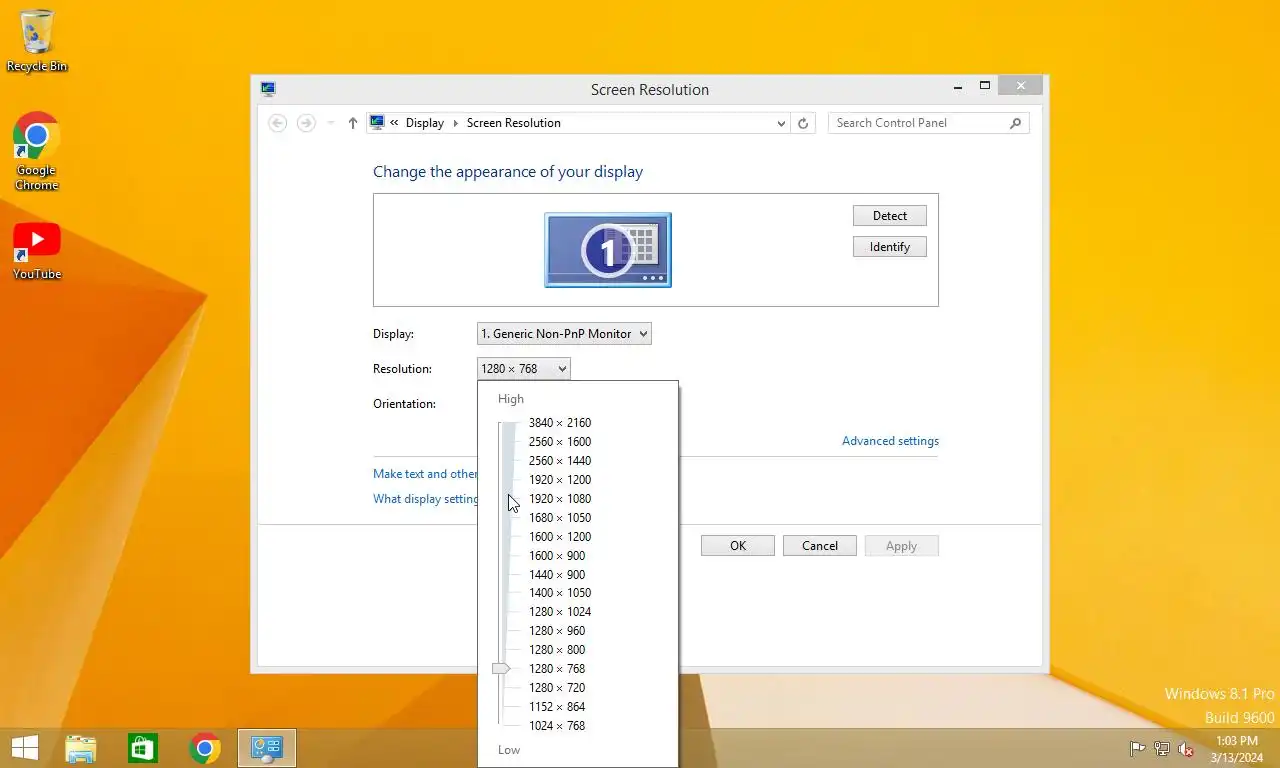Open the Google Chrome desktop shortcut

pos(37,151)
